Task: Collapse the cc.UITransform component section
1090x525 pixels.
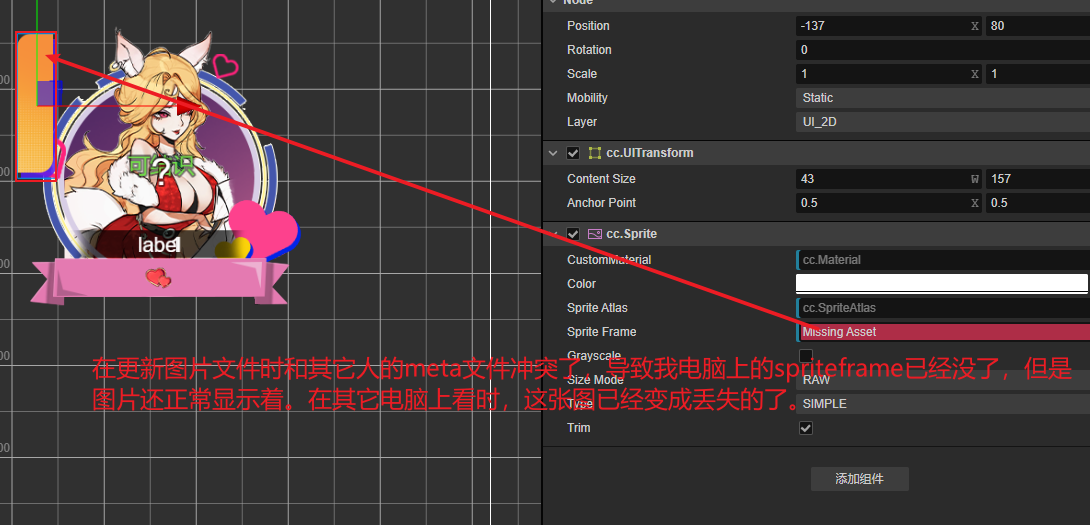Action: (x=553, y=153)
